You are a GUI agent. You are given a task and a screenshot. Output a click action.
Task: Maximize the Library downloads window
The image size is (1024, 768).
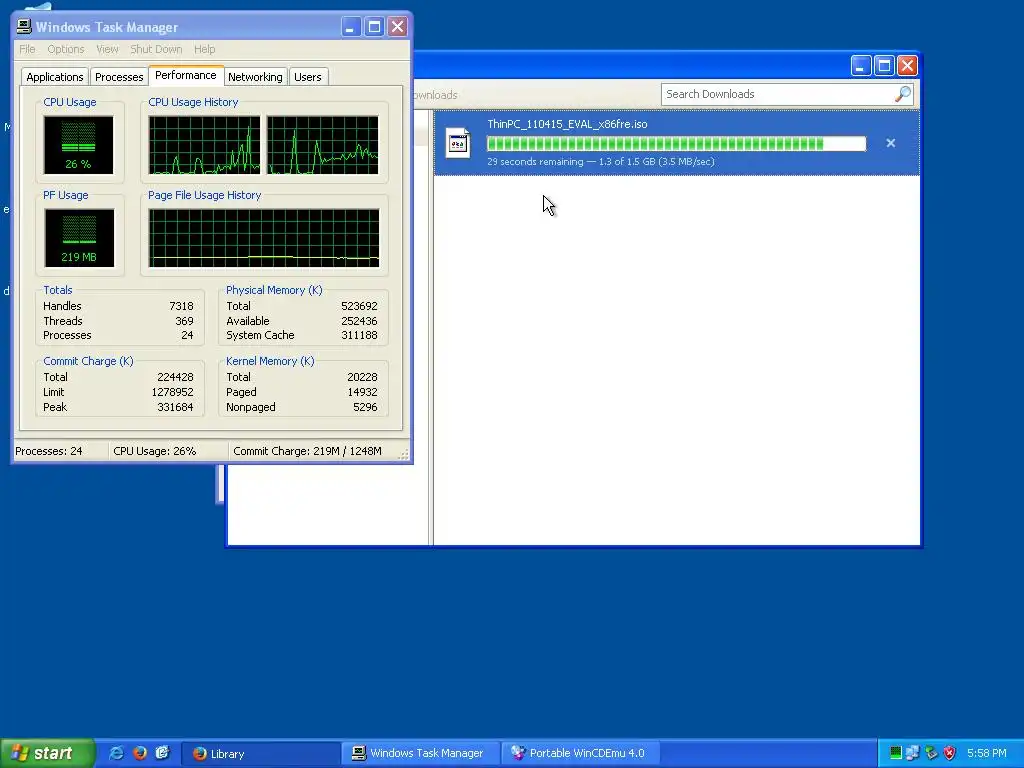tap(884, 65)
